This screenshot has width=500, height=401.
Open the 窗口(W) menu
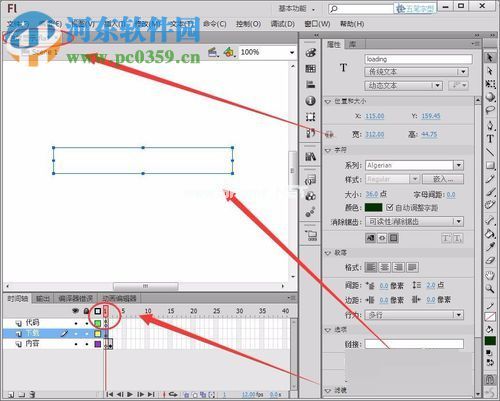coord(317,24)
